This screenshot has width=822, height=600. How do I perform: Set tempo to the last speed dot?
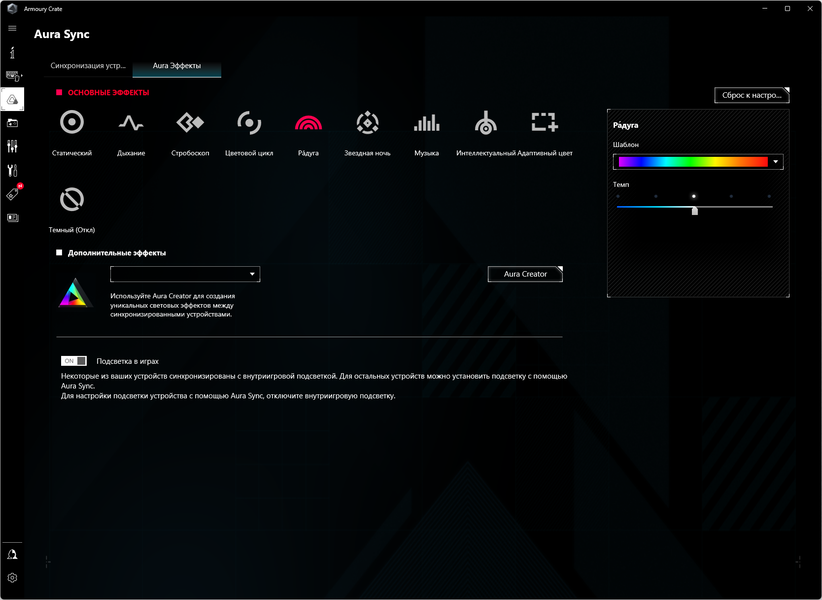769,197
